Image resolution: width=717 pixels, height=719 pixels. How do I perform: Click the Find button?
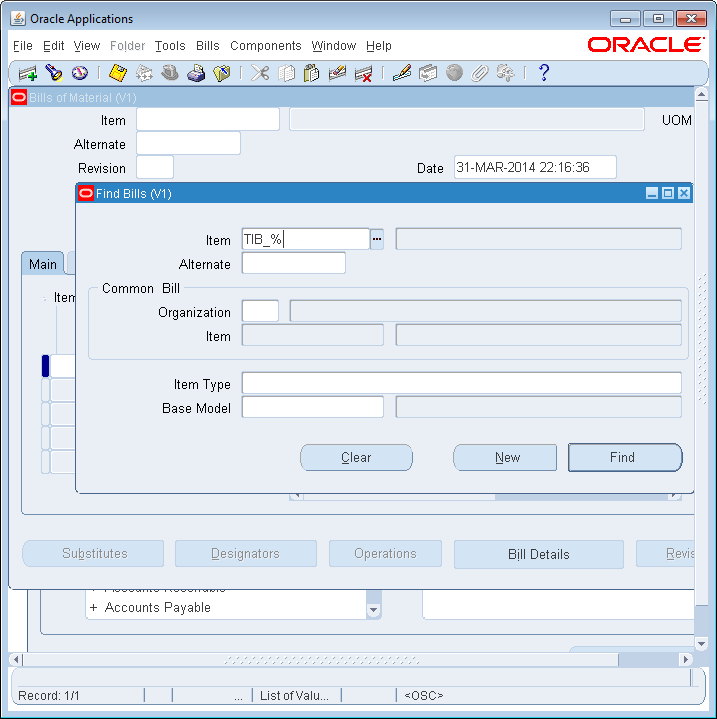pyautogui.click(x=625, y=457)
